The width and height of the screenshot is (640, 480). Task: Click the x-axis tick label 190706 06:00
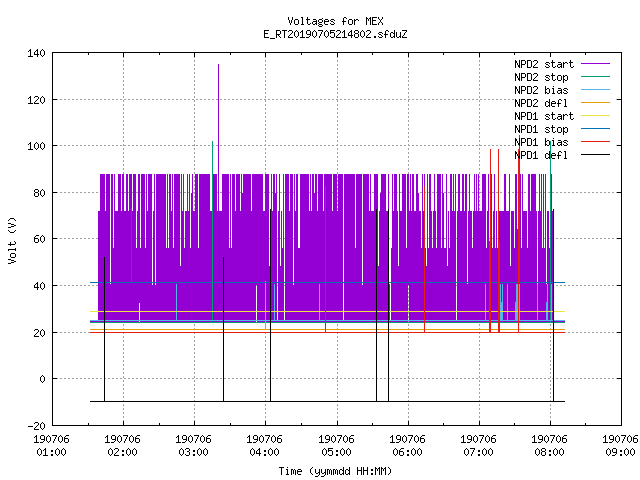(x=407, y=446)
